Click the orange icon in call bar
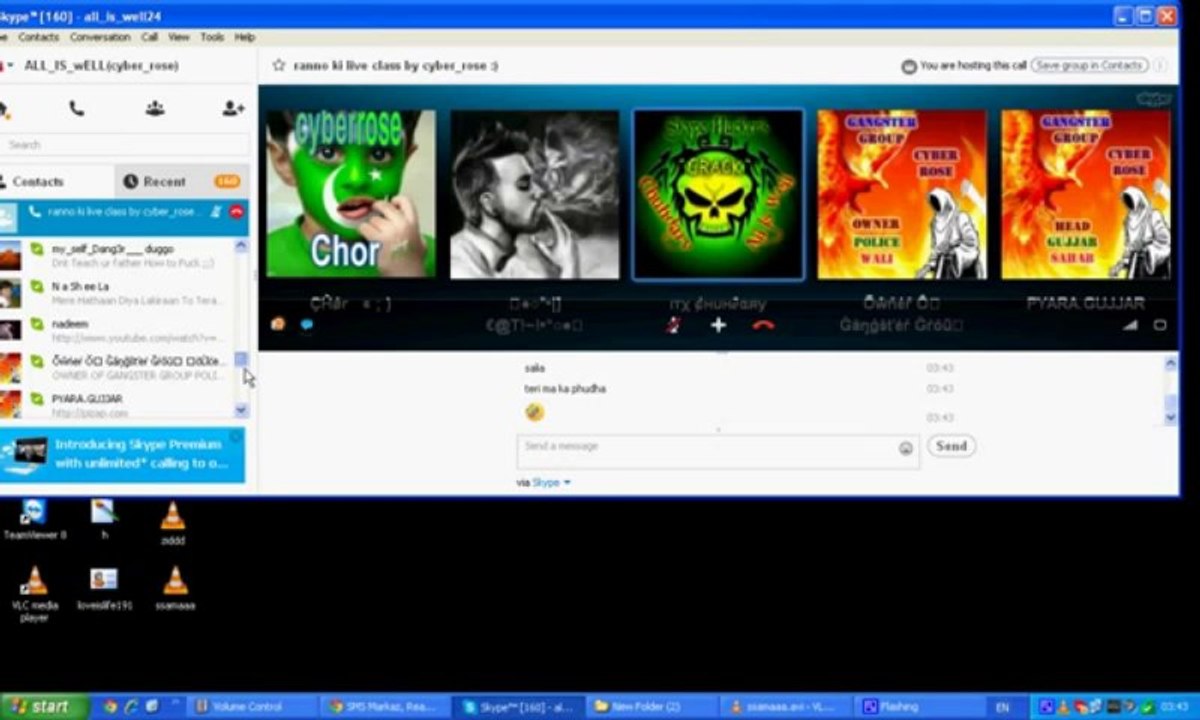Image resolution: width=1200 pixels, height=720 pixels. pos(278,324)
